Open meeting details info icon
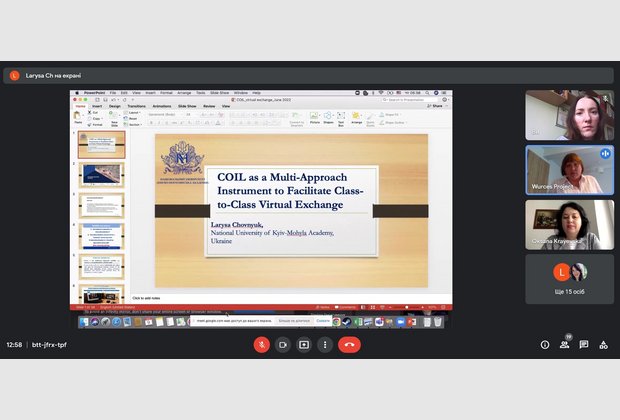 tap(545, 345)
